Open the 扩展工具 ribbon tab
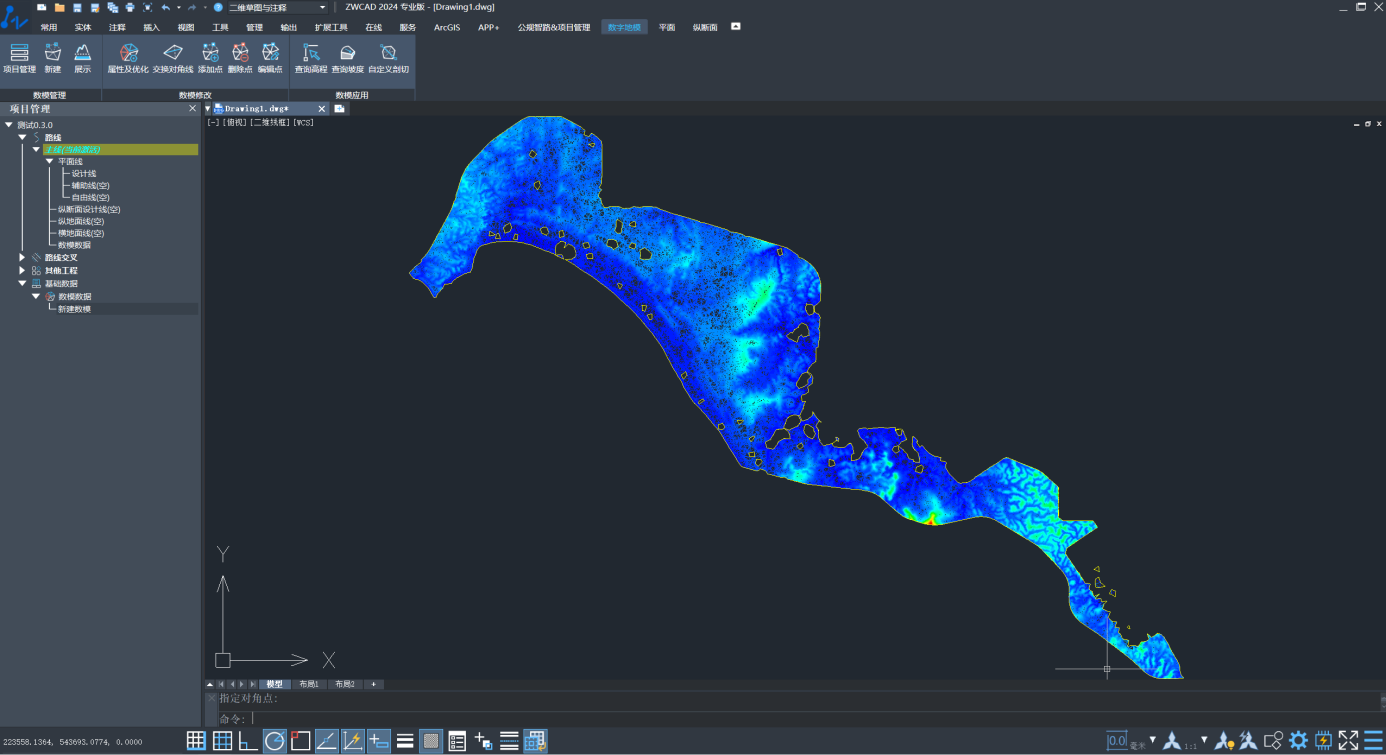This screenshot has width=1386, height=755. tap(331, 27)
